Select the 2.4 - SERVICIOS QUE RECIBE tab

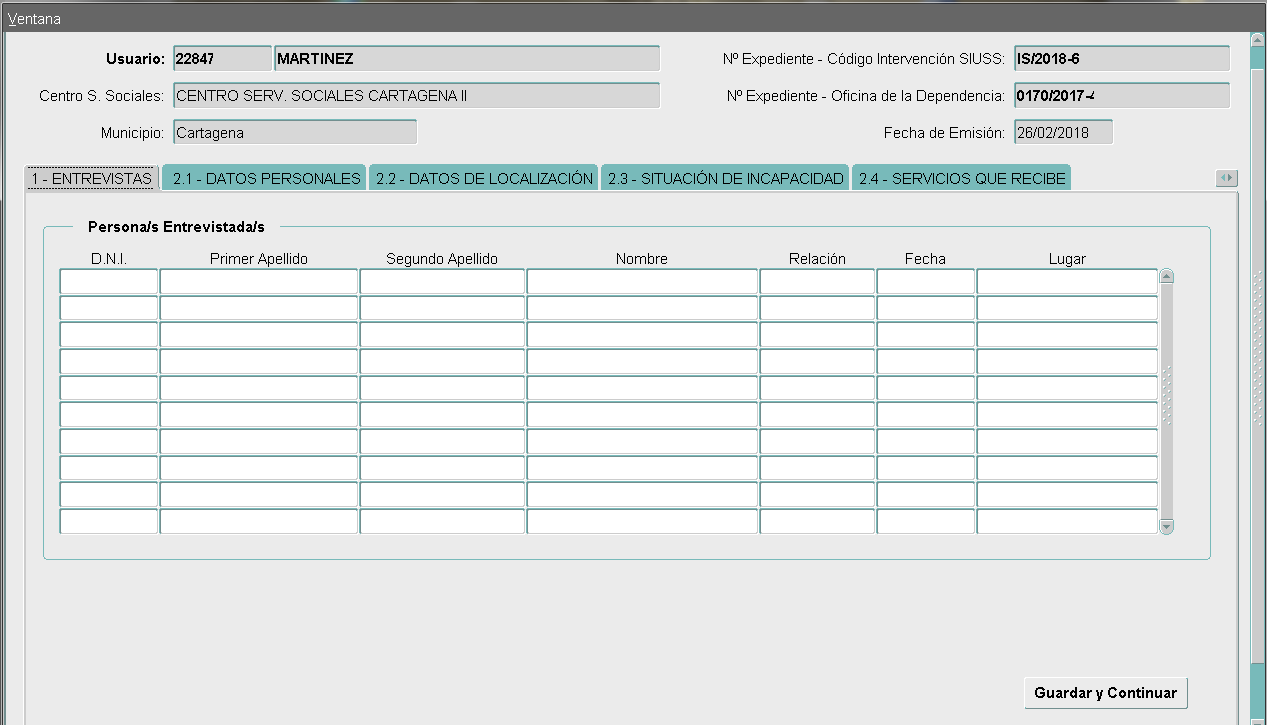tap(961, 179)
